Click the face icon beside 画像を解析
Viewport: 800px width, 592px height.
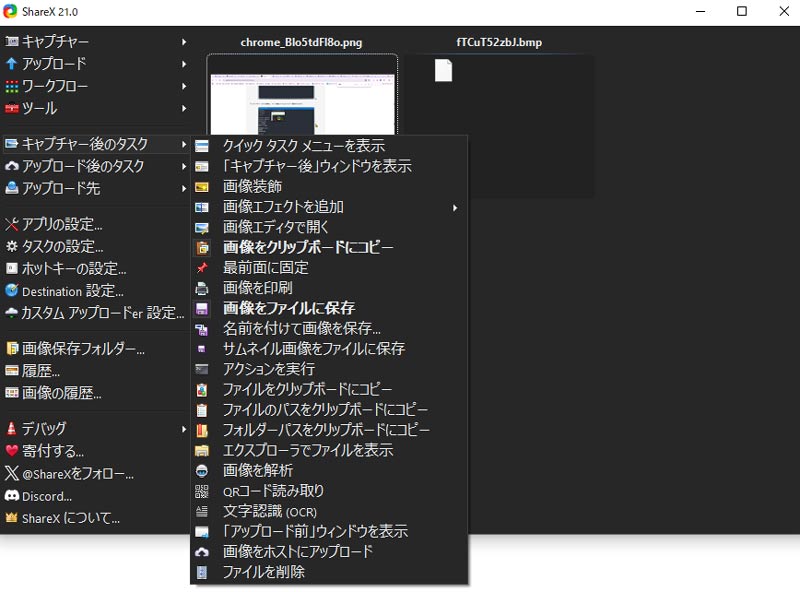coord(202,471)
